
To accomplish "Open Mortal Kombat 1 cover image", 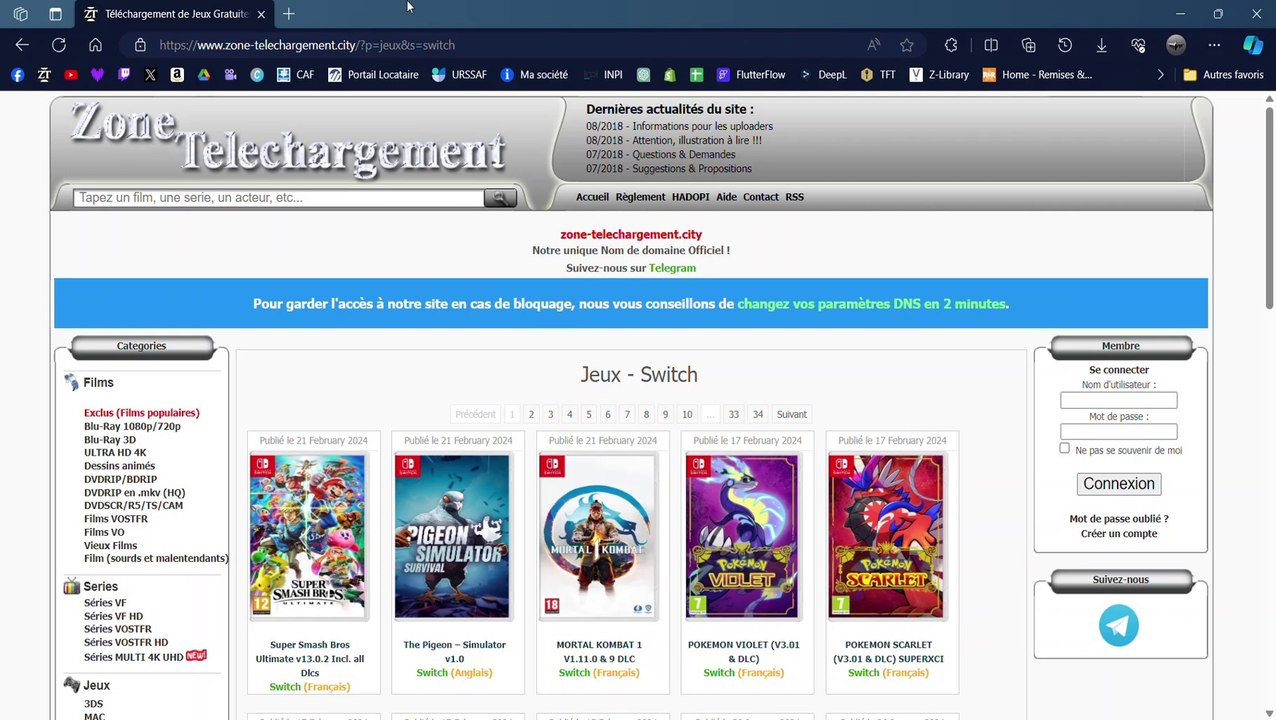I will [x=597, y=536].
